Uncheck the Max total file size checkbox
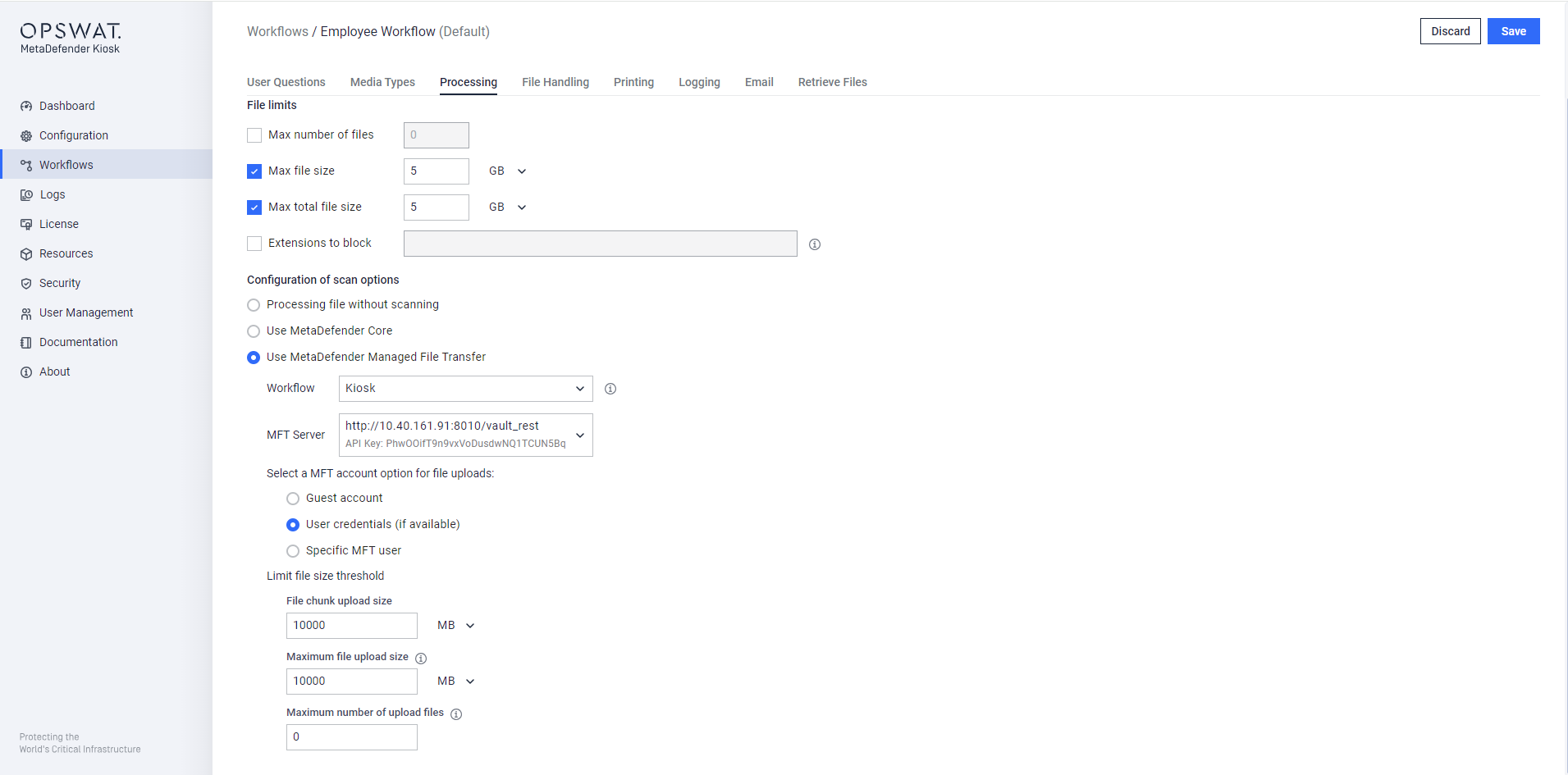 pos(254,207)
